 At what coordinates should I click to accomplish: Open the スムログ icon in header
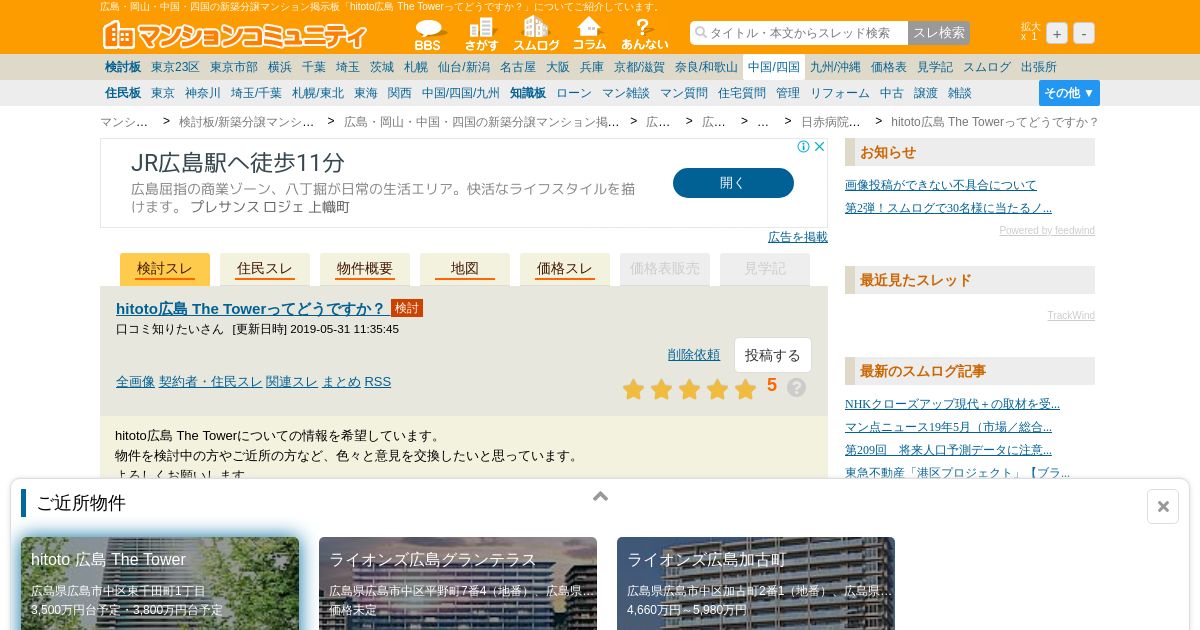point(536,34)
